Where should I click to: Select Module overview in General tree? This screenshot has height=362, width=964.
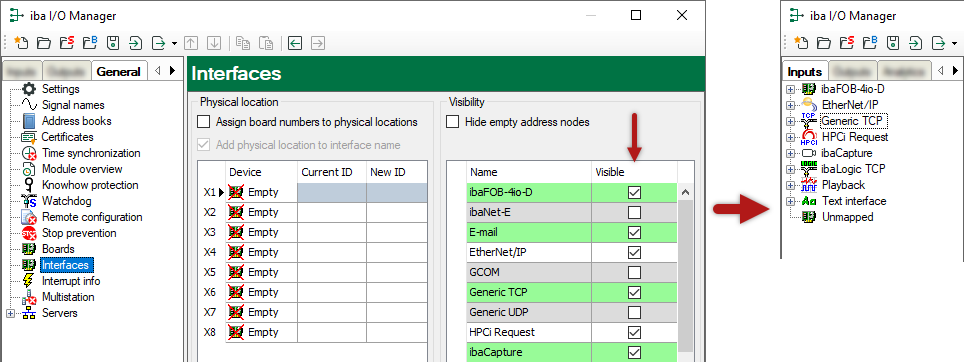(82, 169)
